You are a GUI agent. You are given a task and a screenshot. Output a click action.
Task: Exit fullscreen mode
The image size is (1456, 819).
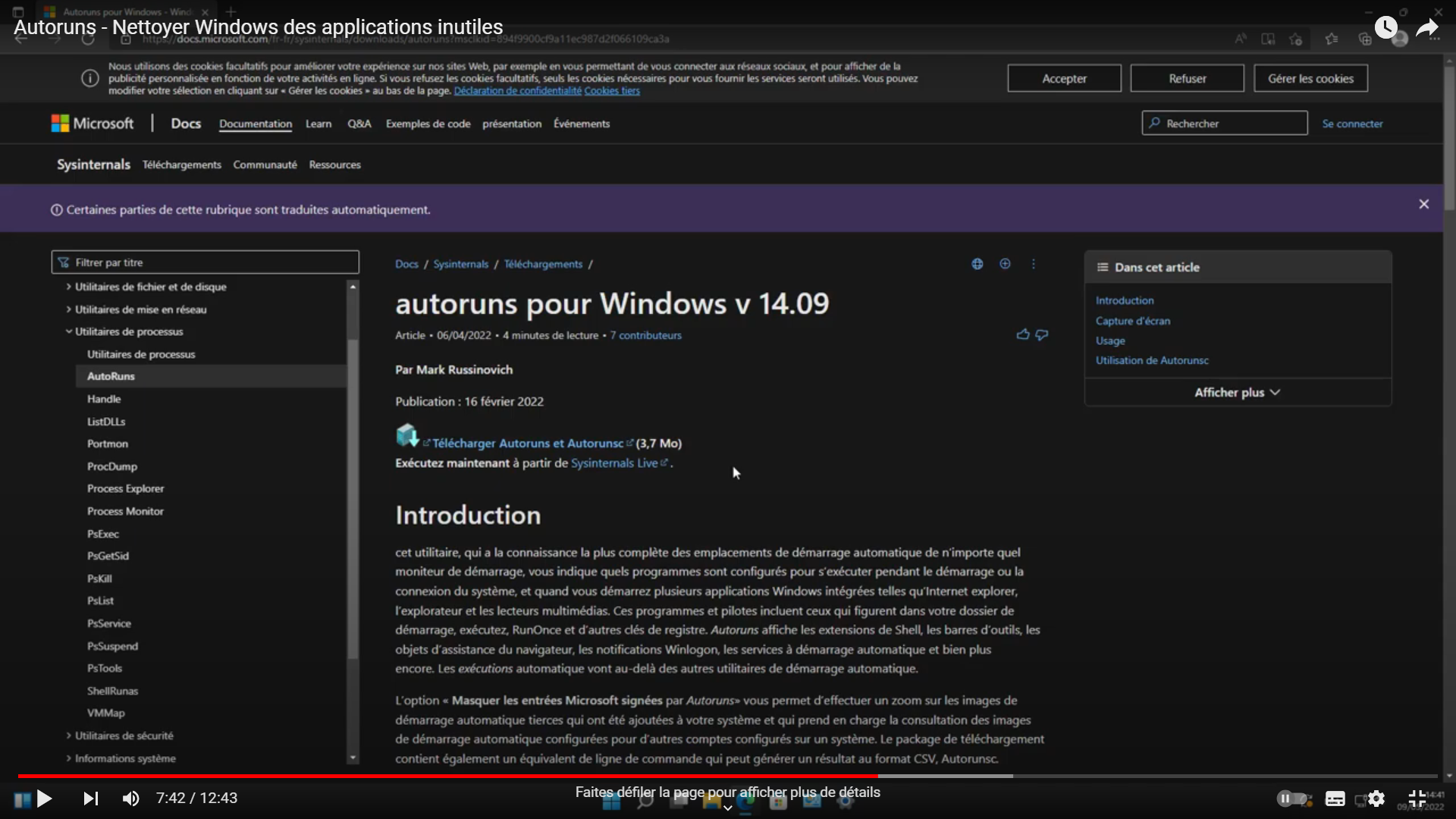1417,799
